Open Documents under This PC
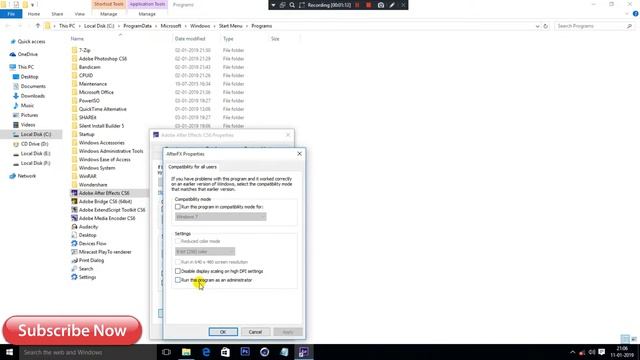The image size is (640, 360). point(33,87)
